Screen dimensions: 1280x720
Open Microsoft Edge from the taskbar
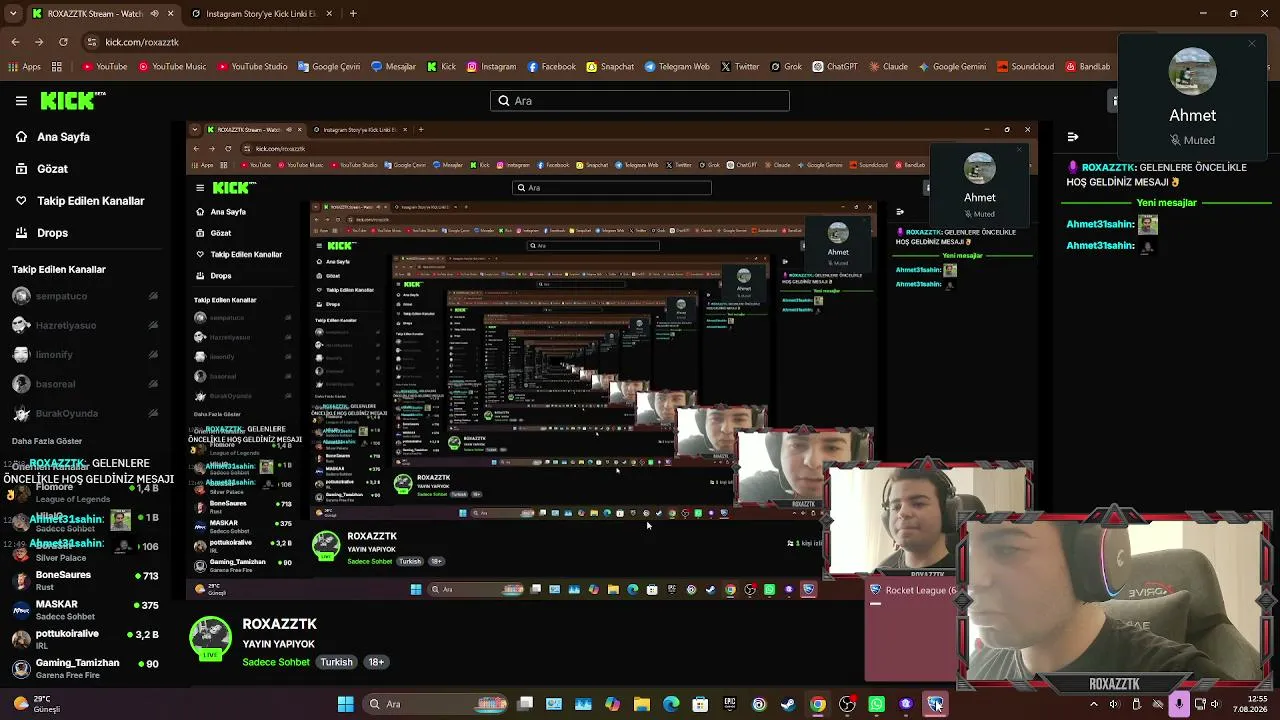[671, 704]
